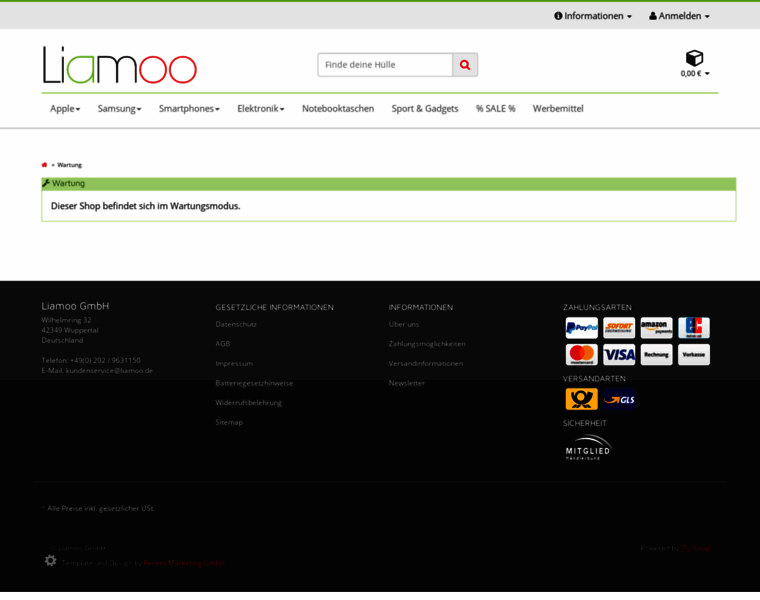Click the red search magnifier button
The image size is (760, 600).
[465, 64]
